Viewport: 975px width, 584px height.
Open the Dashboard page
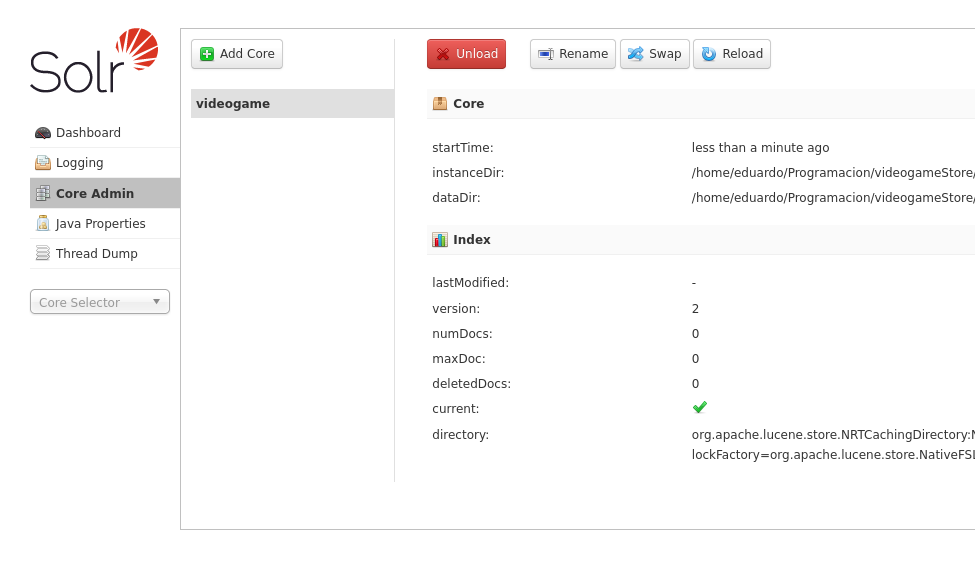coord(88,133)
